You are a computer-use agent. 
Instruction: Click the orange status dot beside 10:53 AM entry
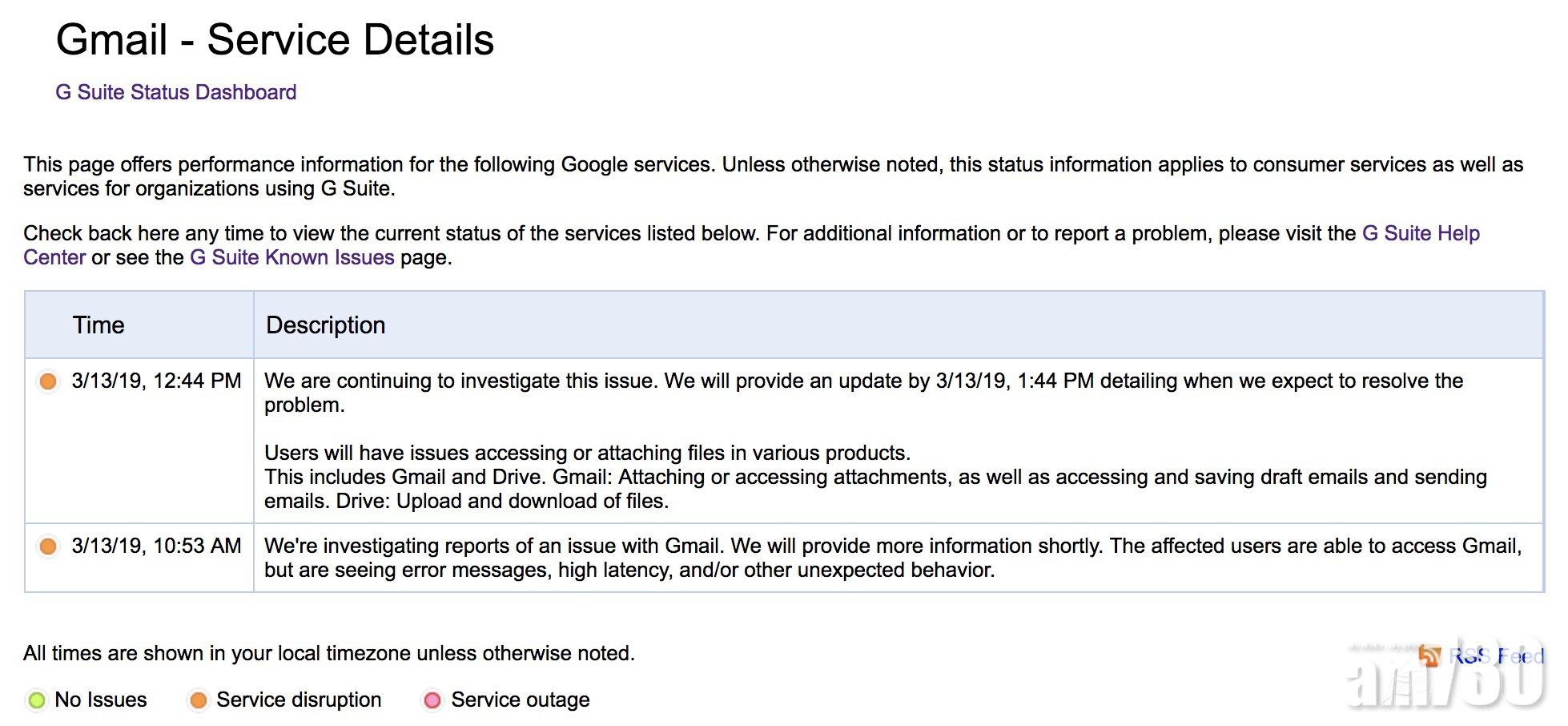49,547
